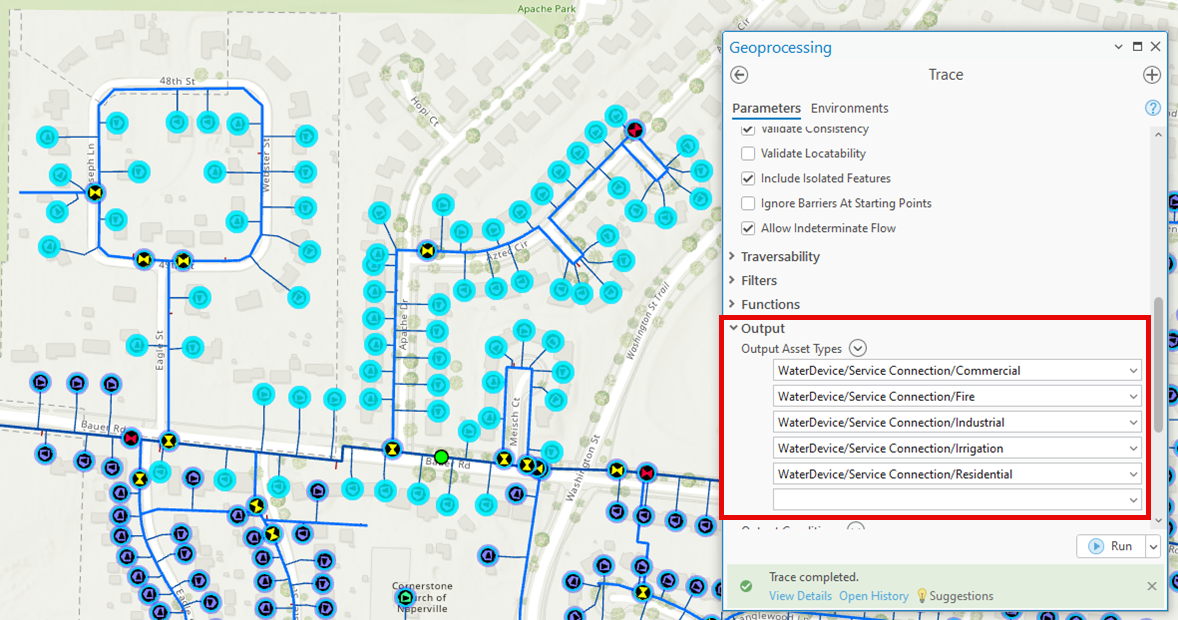
Task: Enable the Validate Locatability checkbox
Action: point(748,153)
